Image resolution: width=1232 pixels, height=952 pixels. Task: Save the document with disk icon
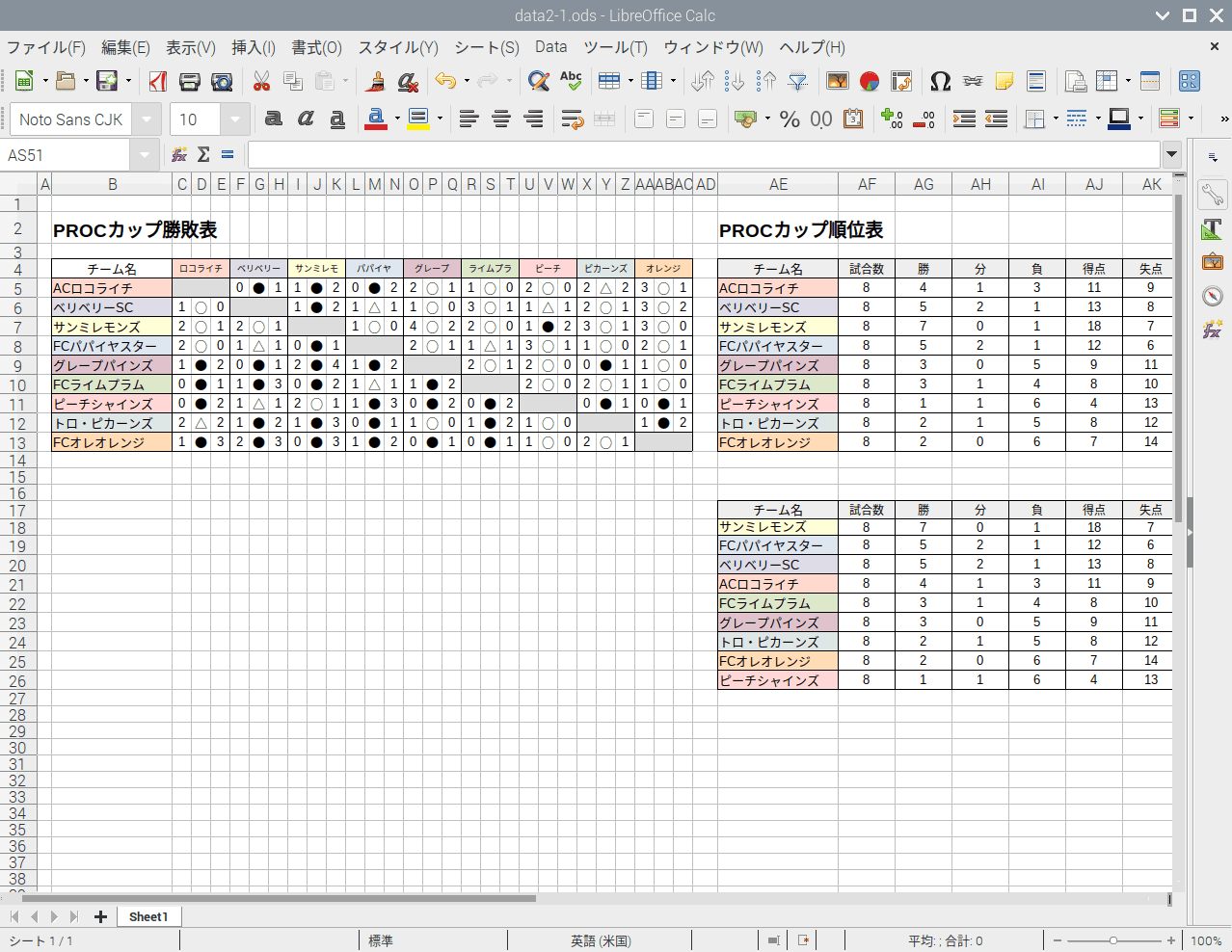tap(107, 82)
